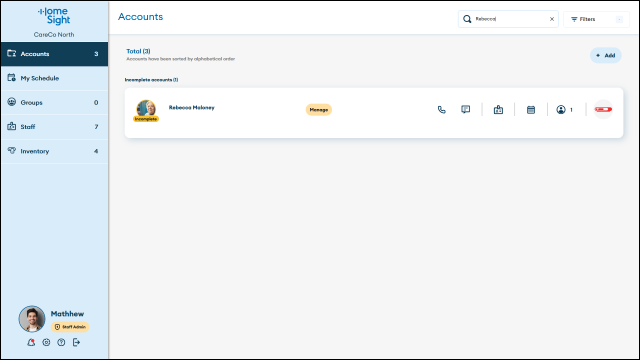This screenshot has height=360, width=640.
Task: Click the CareCo North organization name
Action: pos(54,35)
